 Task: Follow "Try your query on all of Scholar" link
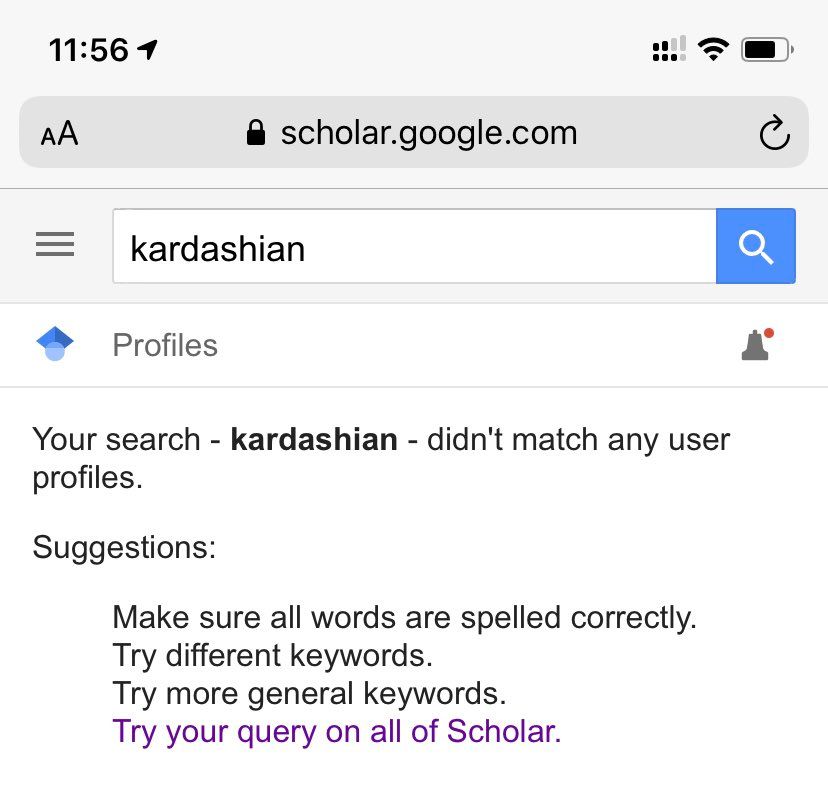point(337,731)
